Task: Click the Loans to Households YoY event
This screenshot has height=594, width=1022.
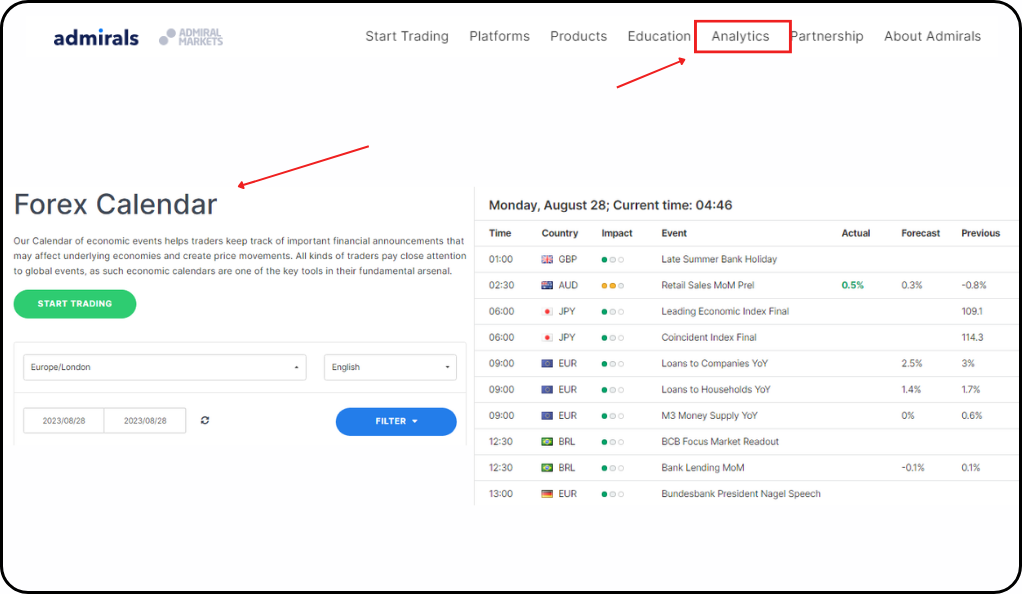Action: pyautogui.click(x=716, y=390)
